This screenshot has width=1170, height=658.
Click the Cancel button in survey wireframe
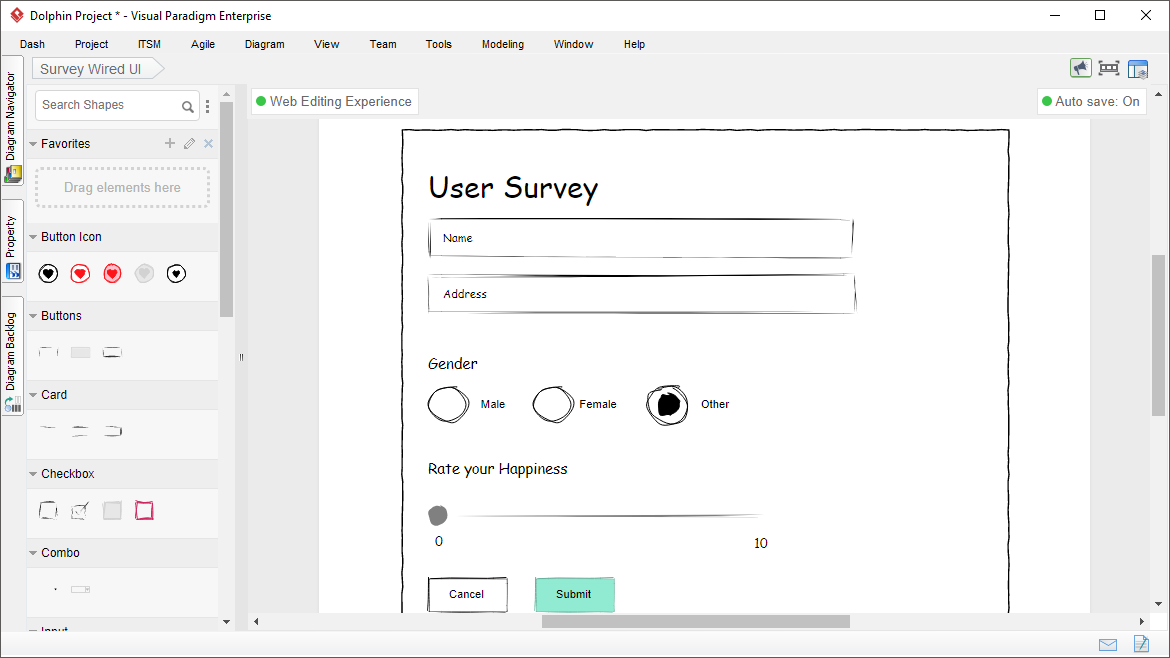point(467,595)
